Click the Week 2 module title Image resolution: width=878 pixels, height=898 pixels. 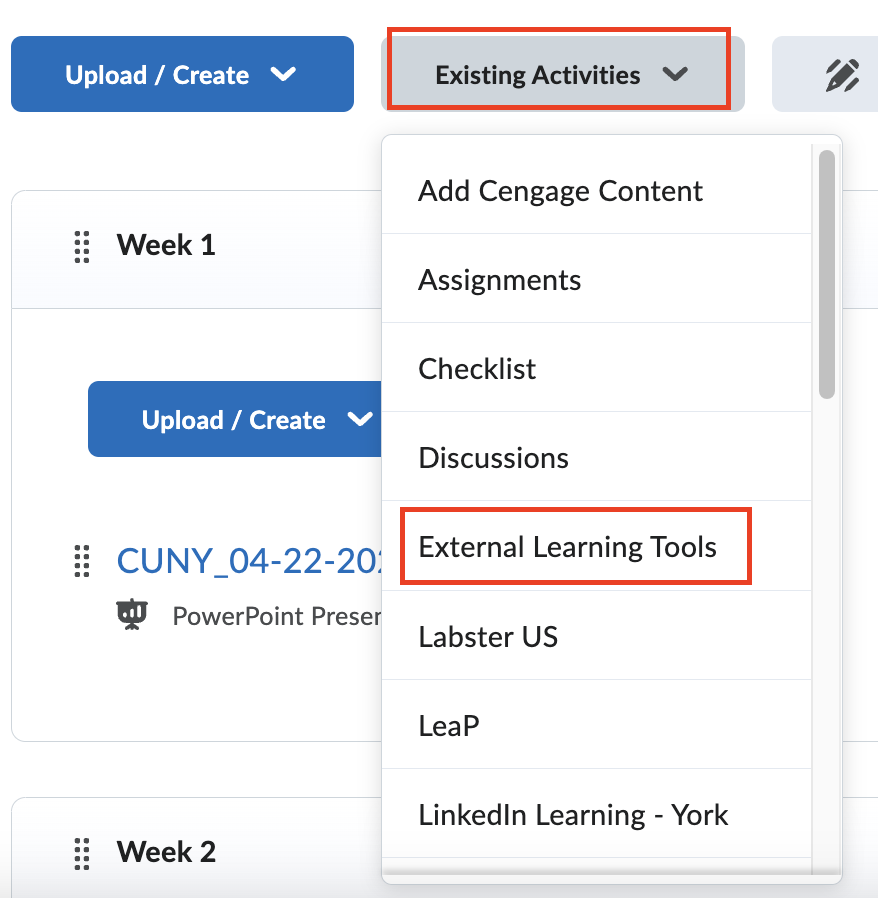(166, 852)
